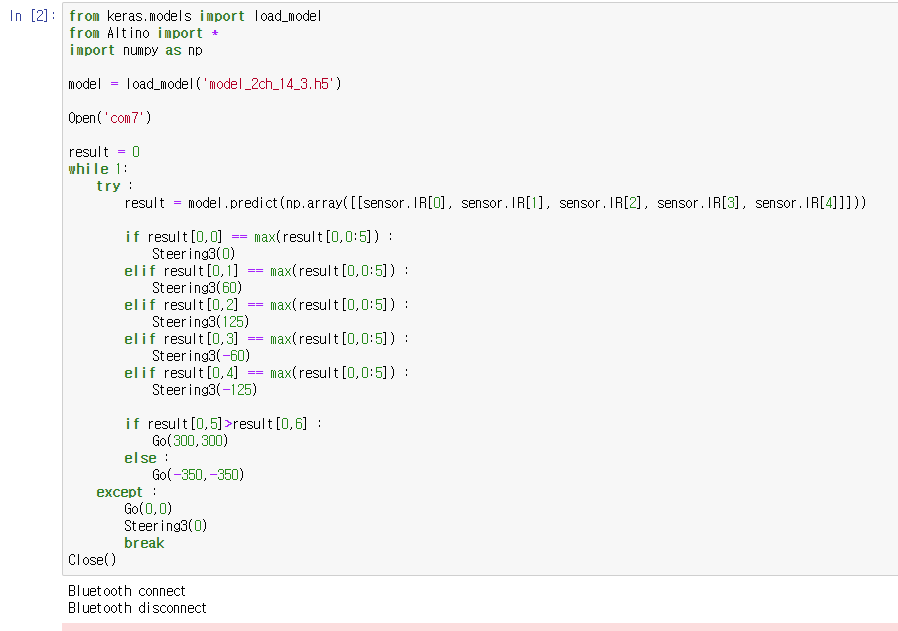
Task: Click the Steering3(0) line under the if
Action: (194, 254)
